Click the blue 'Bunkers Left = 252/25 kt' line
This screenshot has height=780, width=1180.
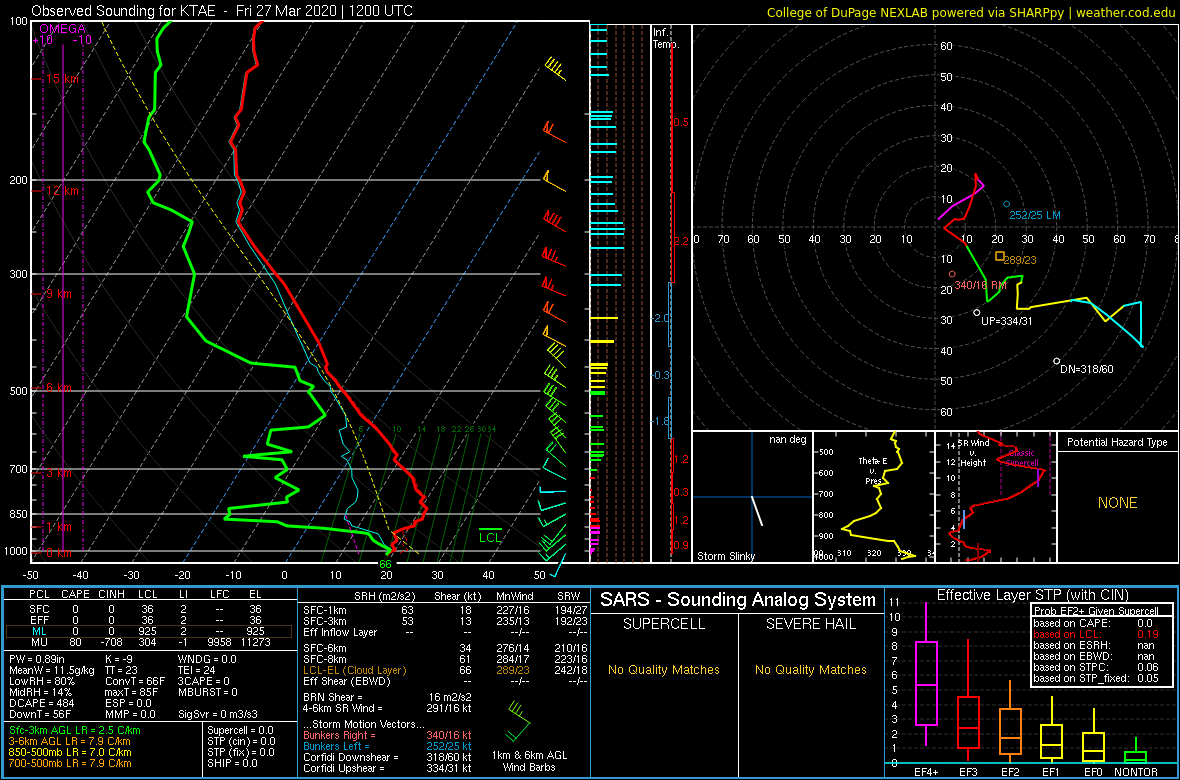tap(388, 746)
